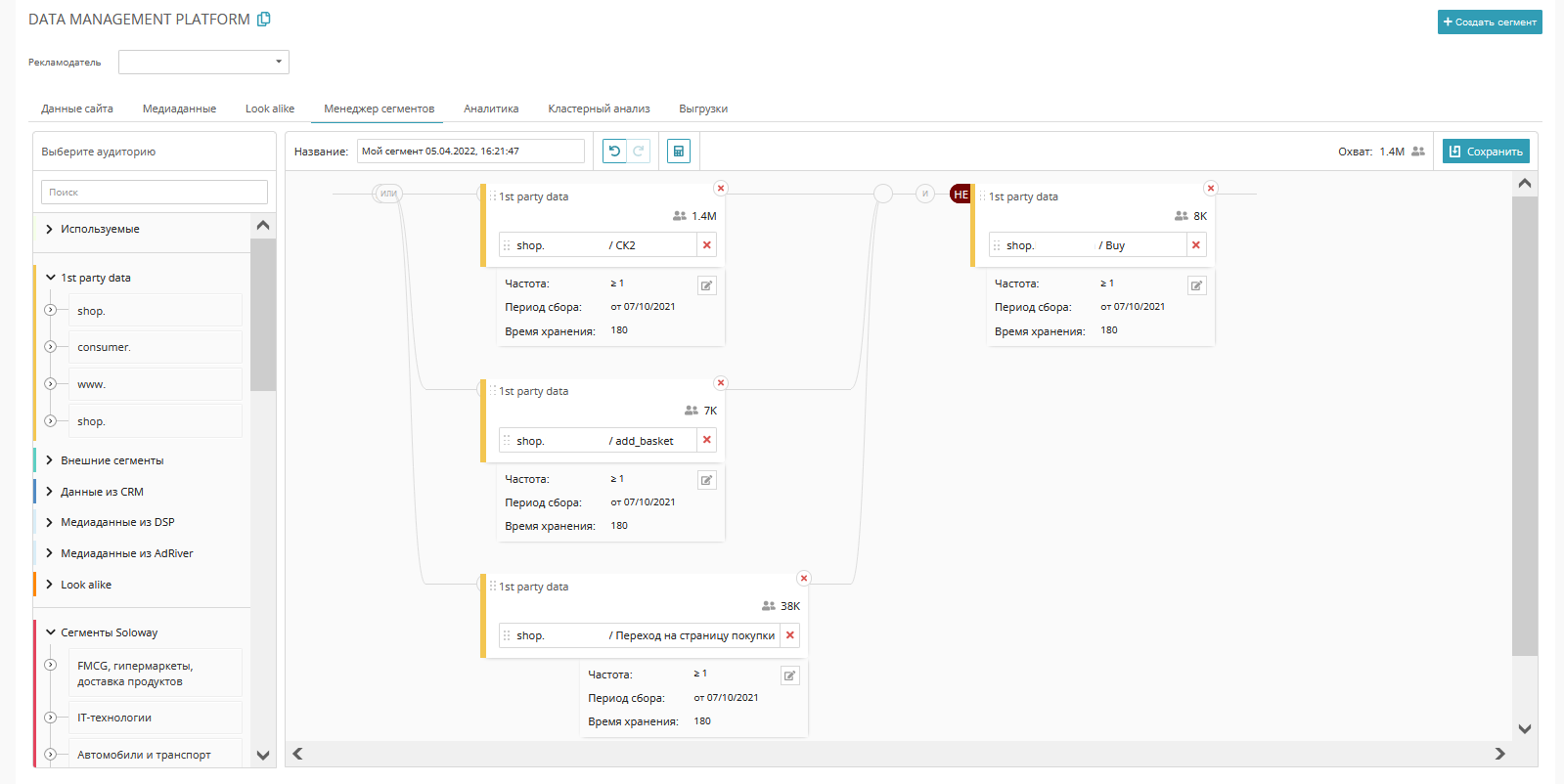Delete the 1st party data block with 38K
Image resolution: width=1564 pixels, height=784 pixels.
point(804,579)
